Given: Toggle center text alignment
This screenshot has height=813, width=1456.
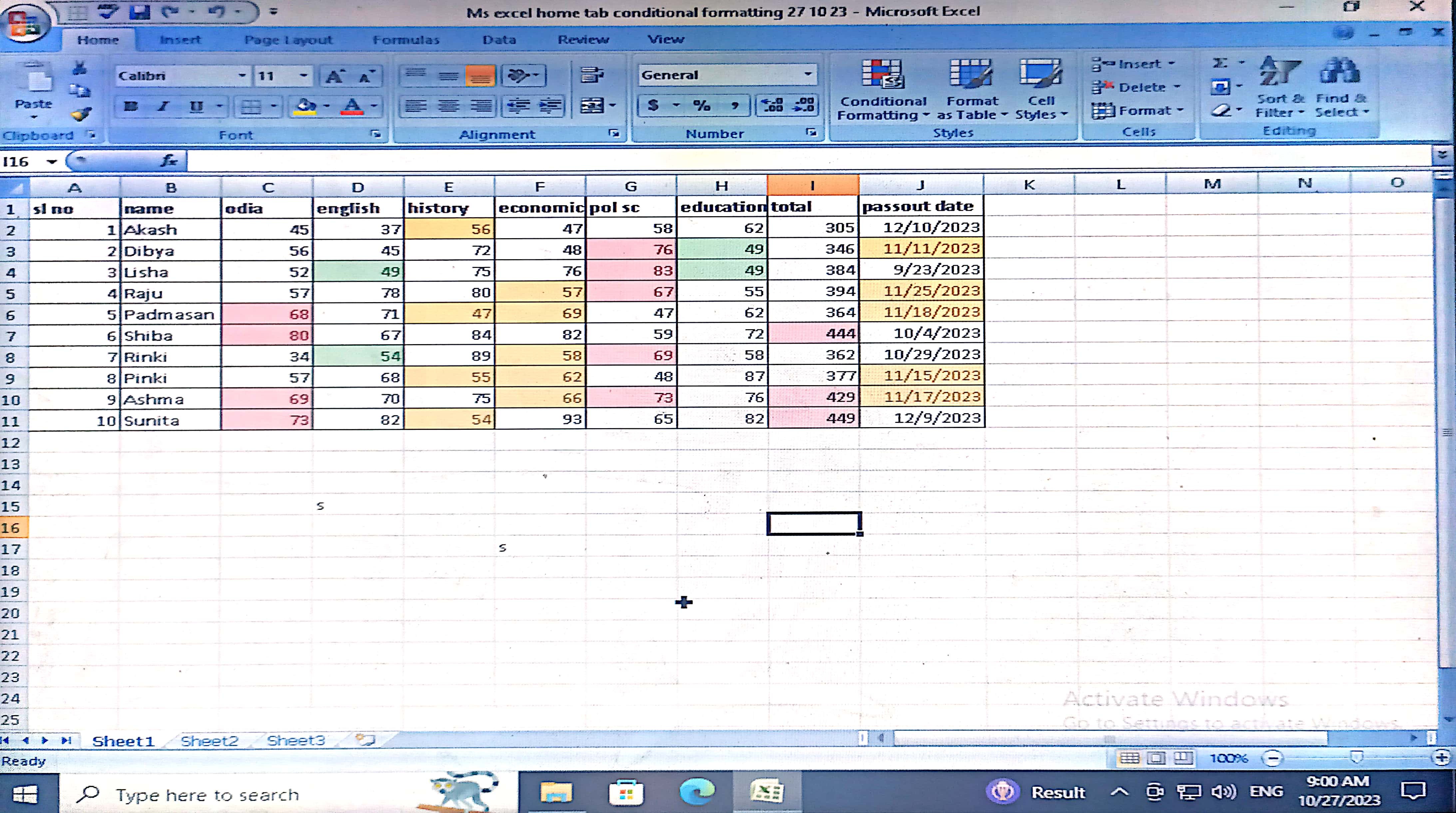Looking at the screenshot, I should pos(448,106).
